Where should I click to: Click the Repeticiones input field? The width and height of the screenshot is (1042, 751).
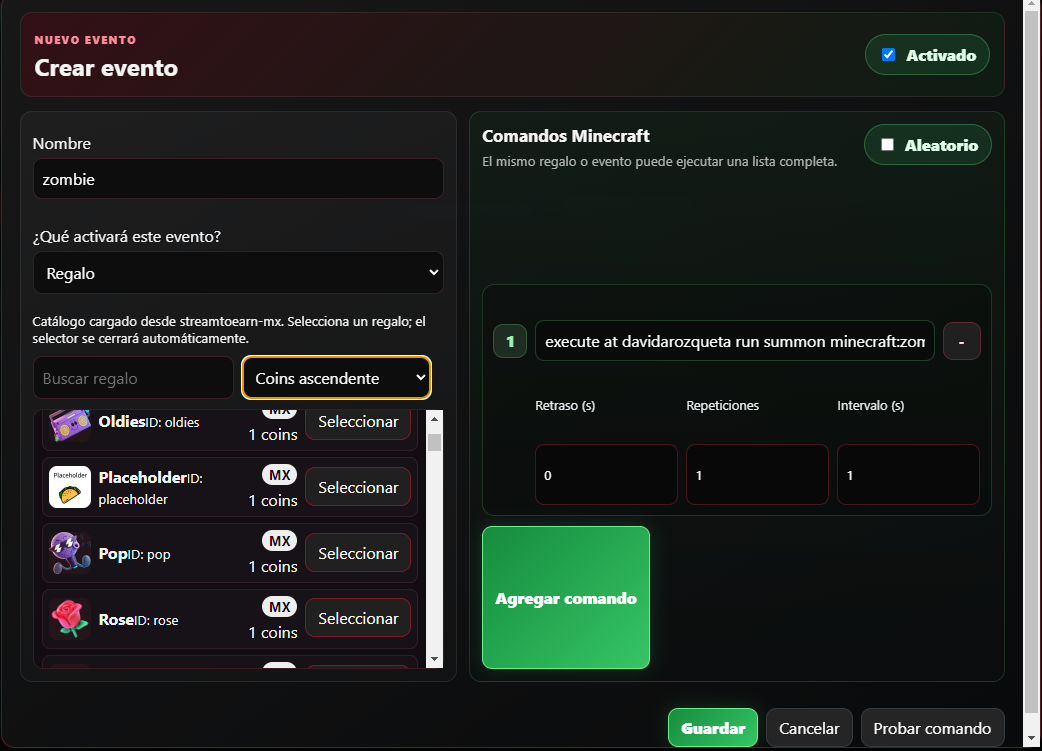click(757, 475)
